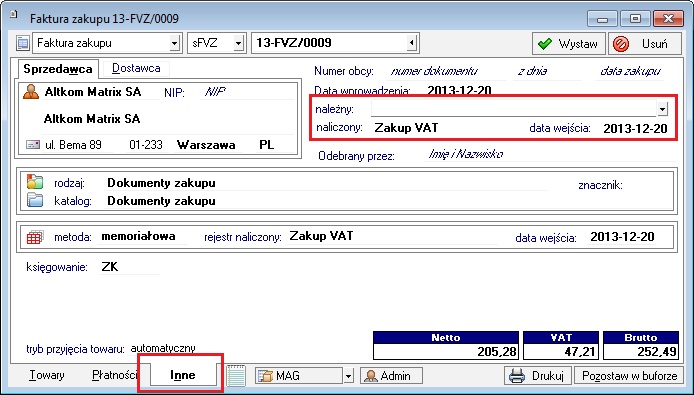Click the rejestr naliczony Zakup VAT value
This screenshot has height=395, width=694.
point(321,236)
